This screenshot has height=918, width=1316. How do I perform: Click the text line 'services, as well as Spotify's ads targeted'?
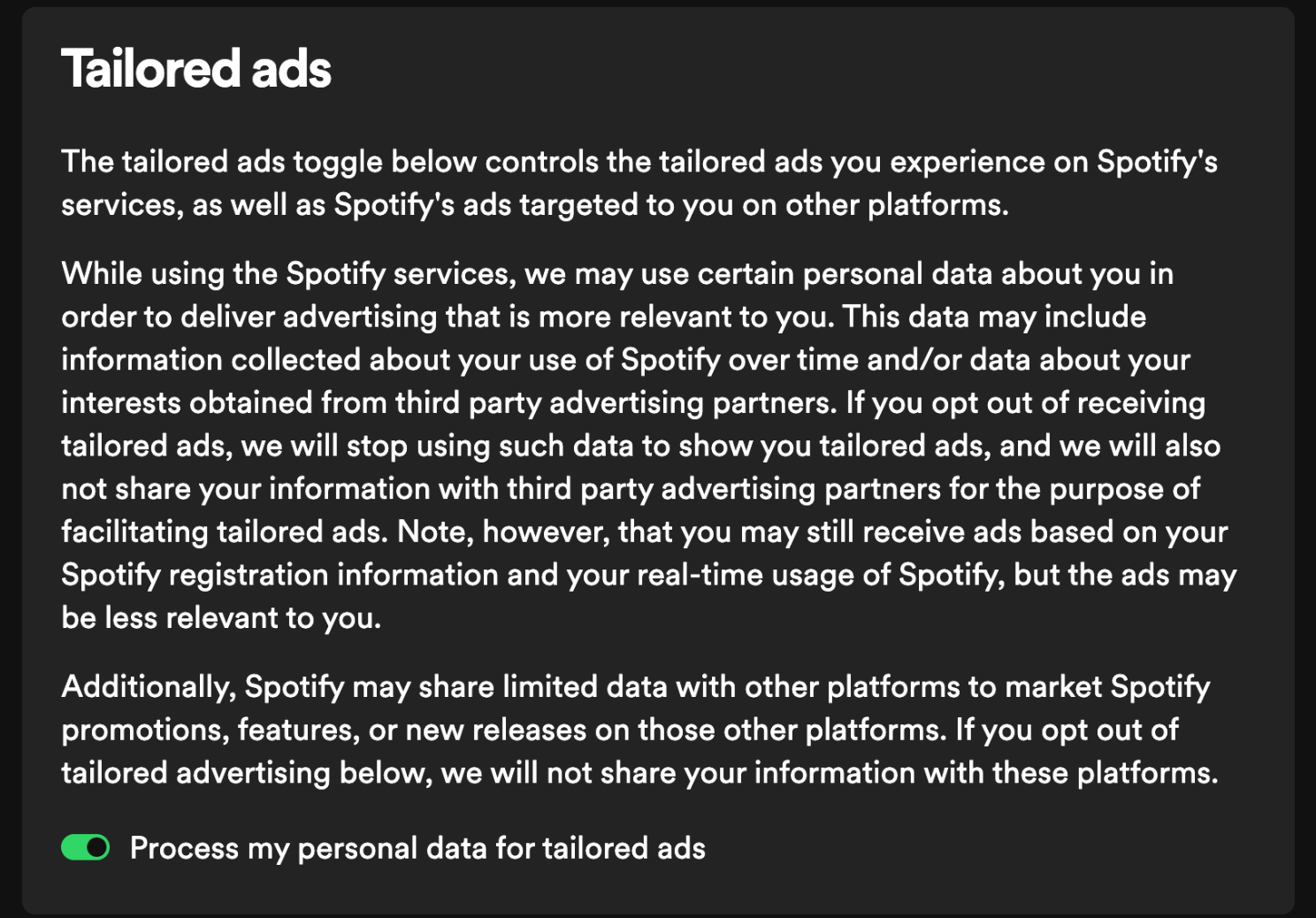click(x=535, y=204)
